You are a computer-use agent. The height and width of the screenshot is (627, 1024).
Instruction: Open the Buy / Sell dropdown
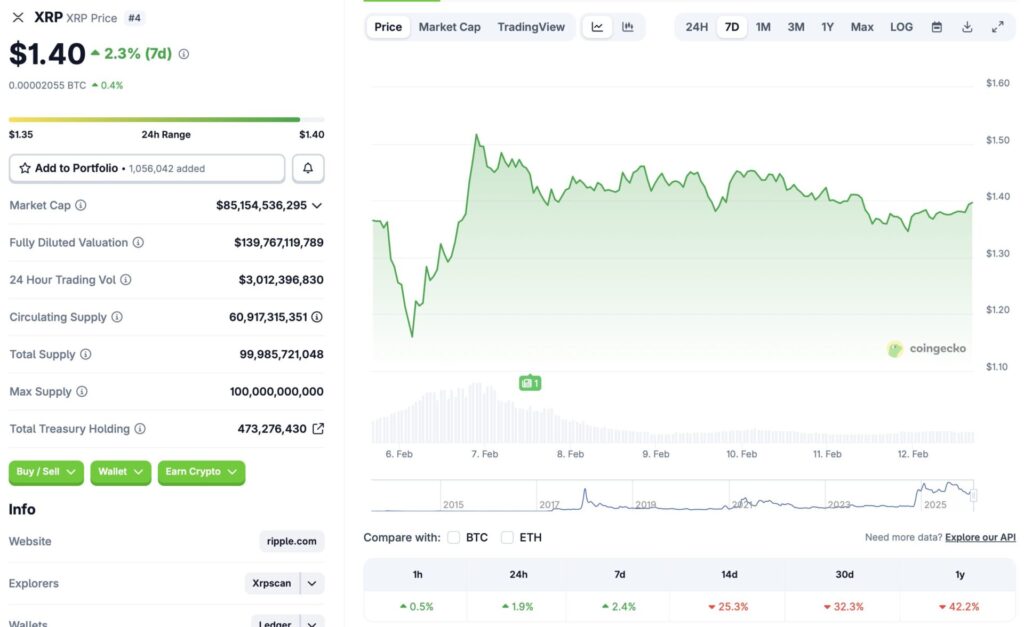(x=45, y=472)
